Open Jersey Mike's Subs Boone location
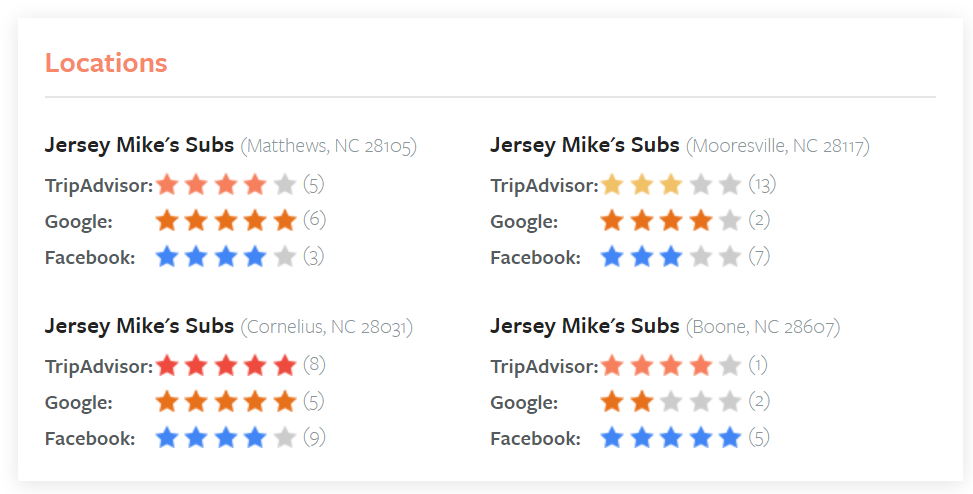This screenshot has height=494, width=973. pos(584,326)
